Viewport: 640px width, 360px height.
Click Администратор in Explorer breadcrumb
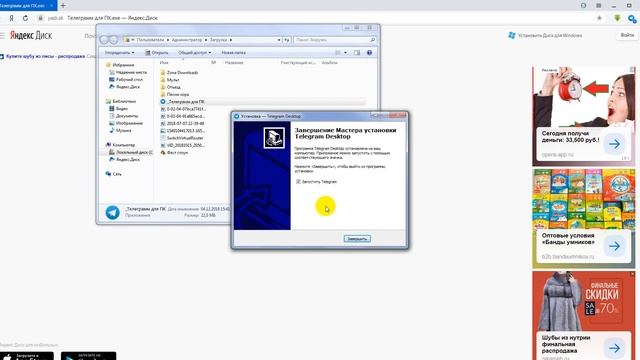(187, 40)
